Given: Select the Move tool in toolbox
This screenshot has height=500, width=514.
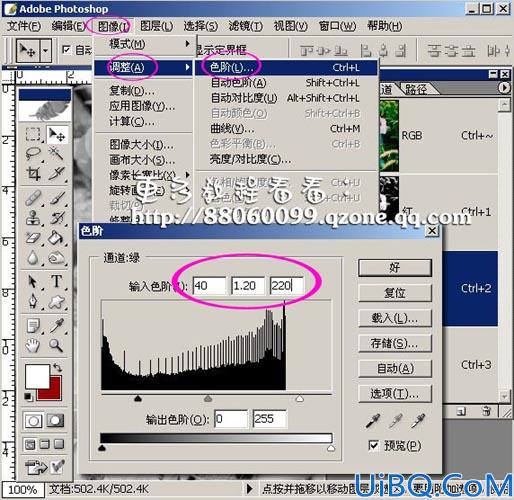Looking at the screenshot, I should pos(57,135).
